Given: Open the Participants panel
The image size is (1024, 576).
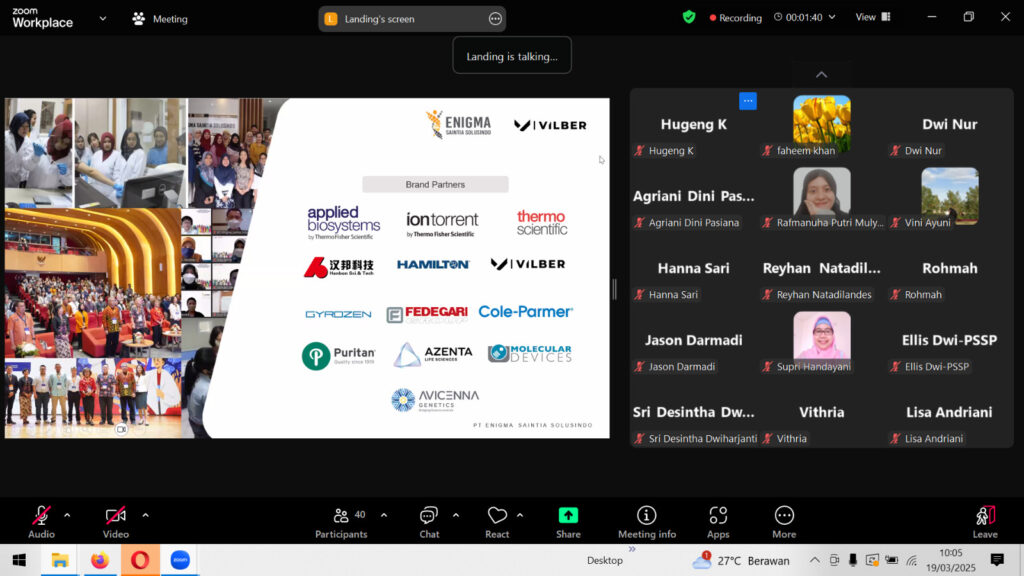Looking at the screenshot, I should pyautogui.click(x=342, y=522).
